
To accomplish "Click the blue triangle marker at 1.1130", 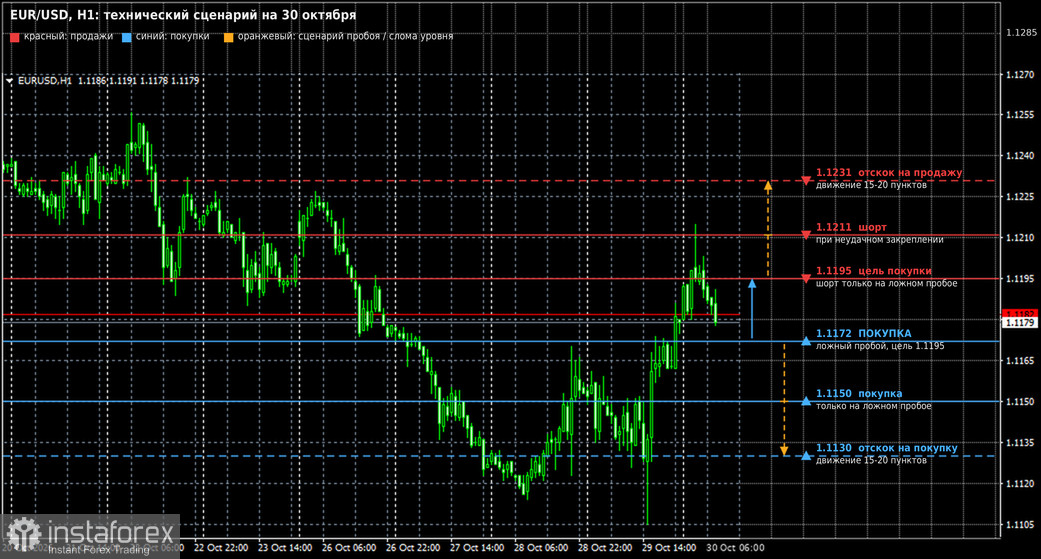I will pos(806,455).
